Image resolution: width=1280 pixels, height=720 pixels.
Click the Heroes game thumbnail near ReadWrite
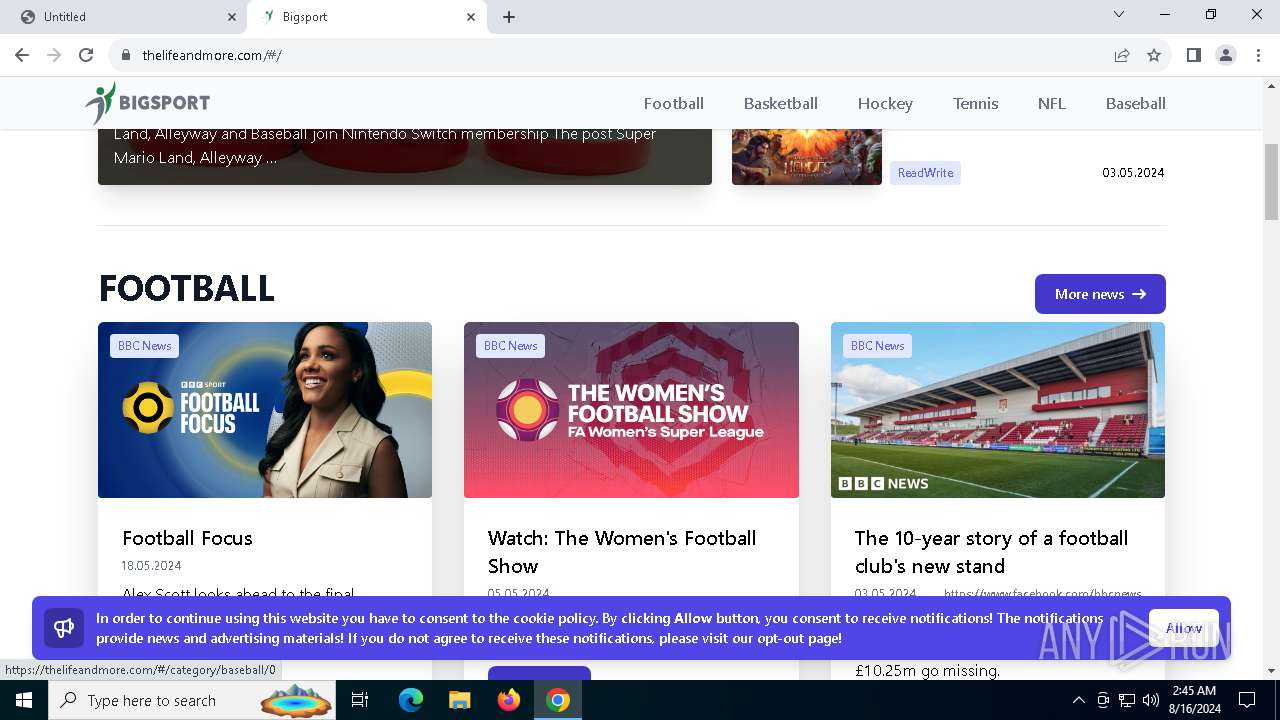coord(807,157)
